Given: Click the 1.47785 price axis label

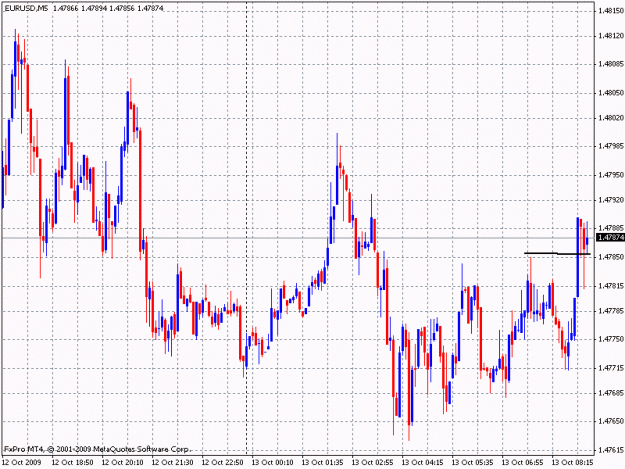Looking at the screenshot, I should 611,311.
